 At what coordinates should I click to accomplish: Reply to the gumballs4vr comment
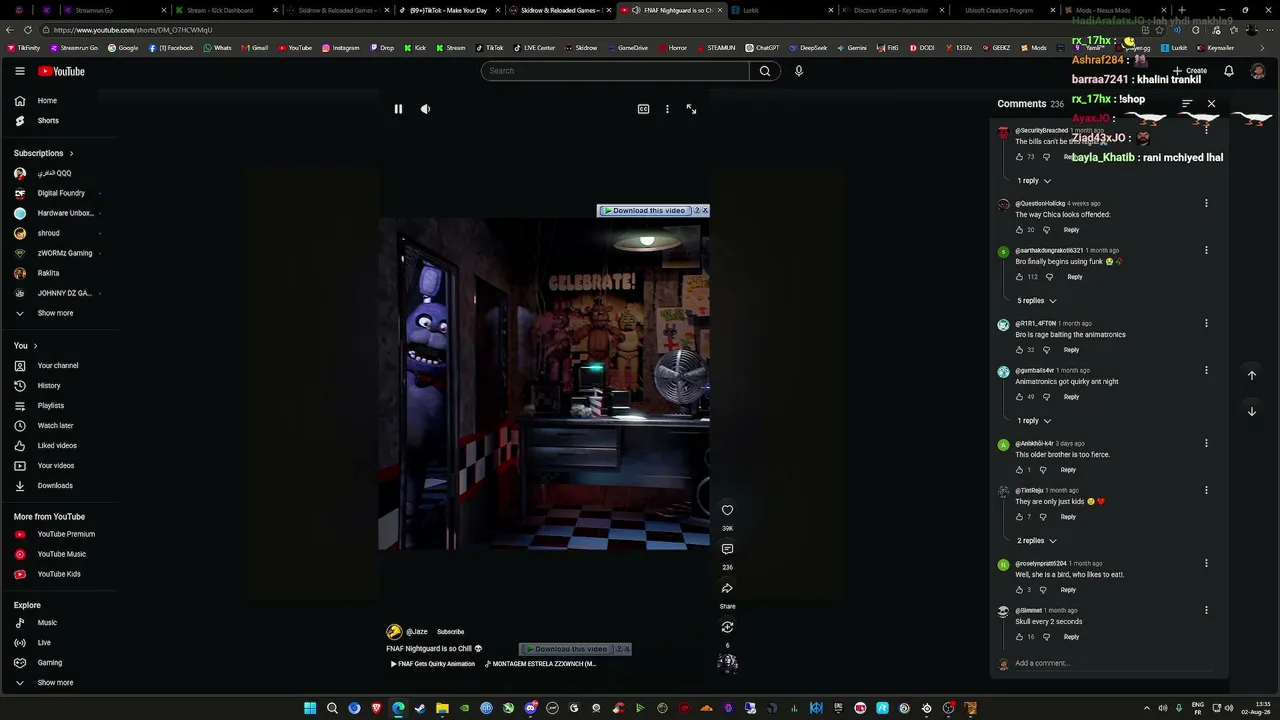click(x=1071, y=397)
